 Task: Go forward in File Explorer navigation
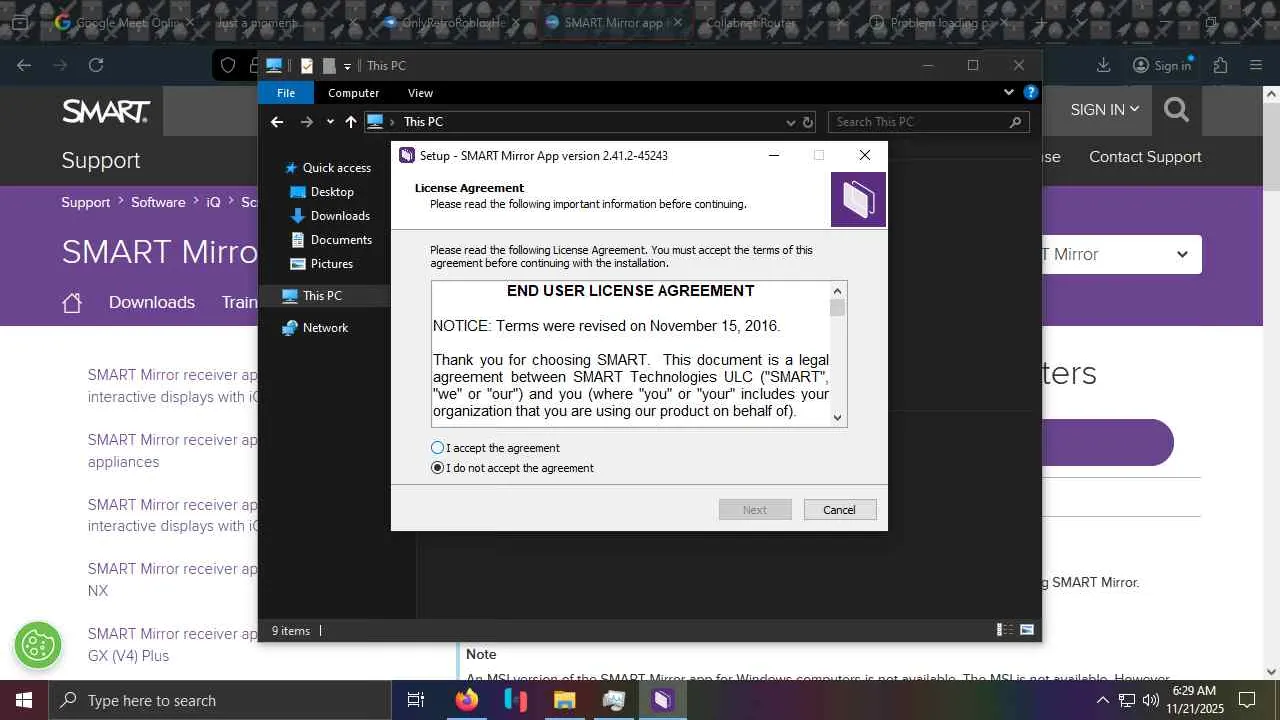pyautogui.click(x=307, y=122)
